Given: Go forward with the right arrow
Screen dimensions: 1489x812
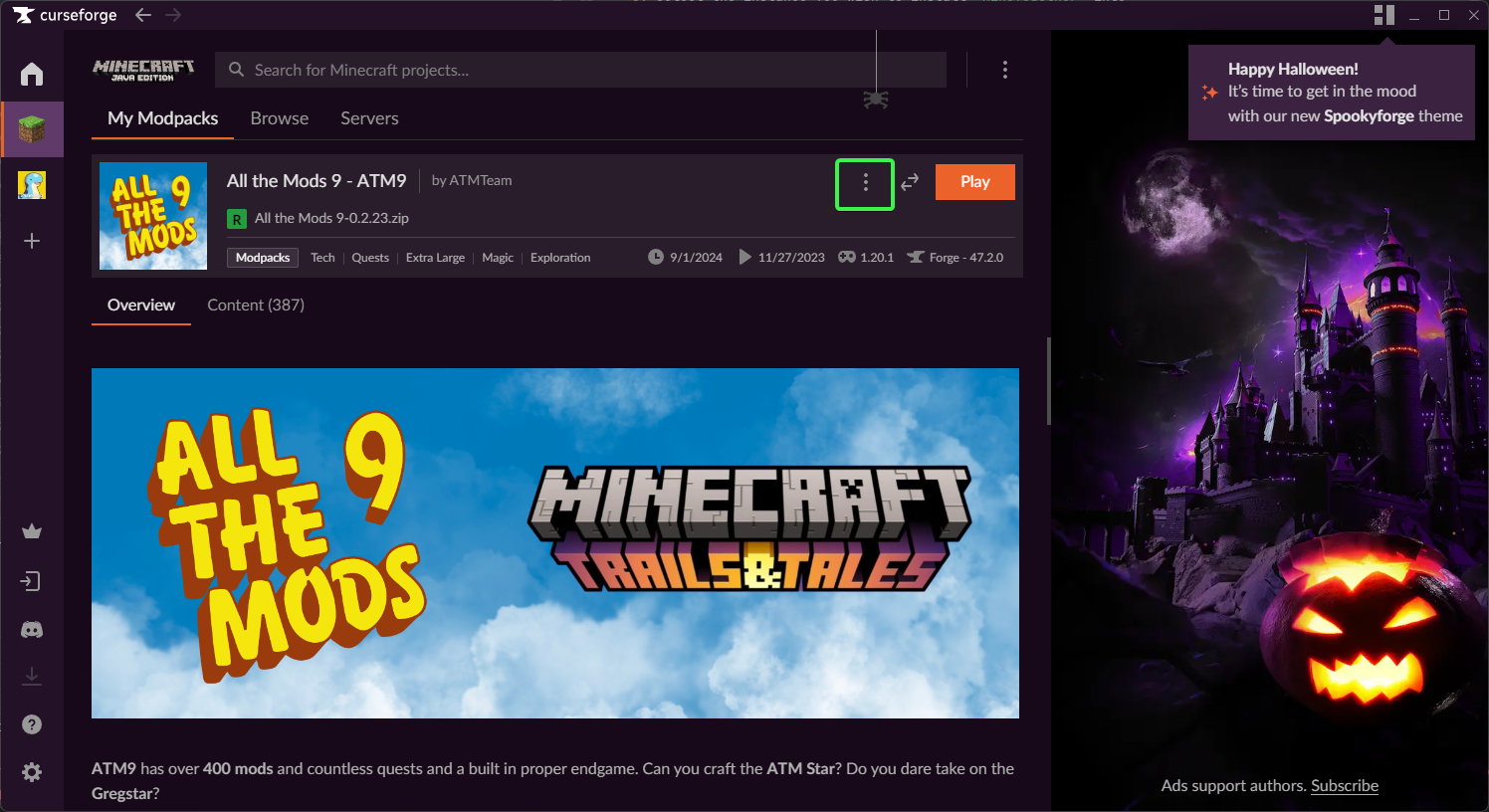Looking at the screenshot, I should pyautogui.click(x=173, y=15).
